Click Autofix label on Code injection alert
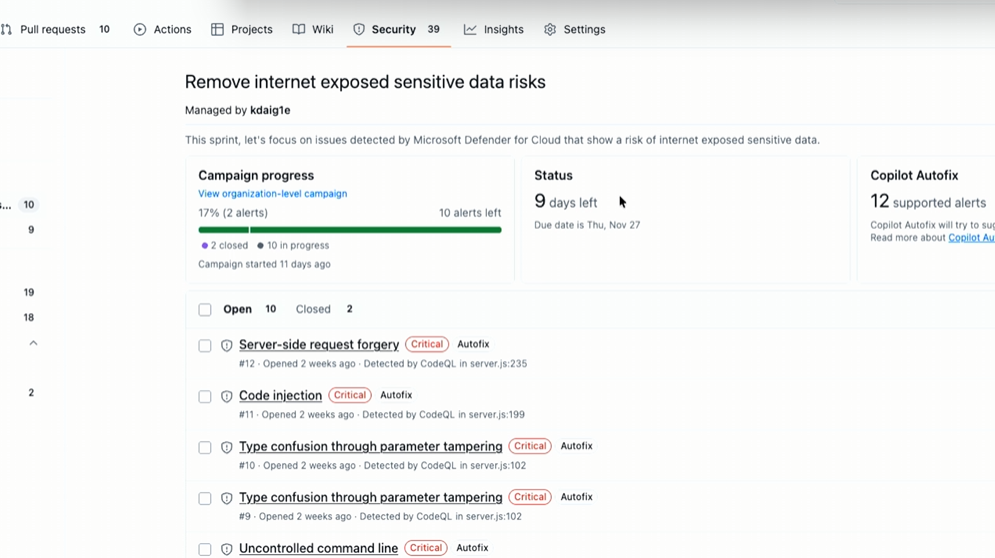The image size is (995, 558). [x=396, y=395]
